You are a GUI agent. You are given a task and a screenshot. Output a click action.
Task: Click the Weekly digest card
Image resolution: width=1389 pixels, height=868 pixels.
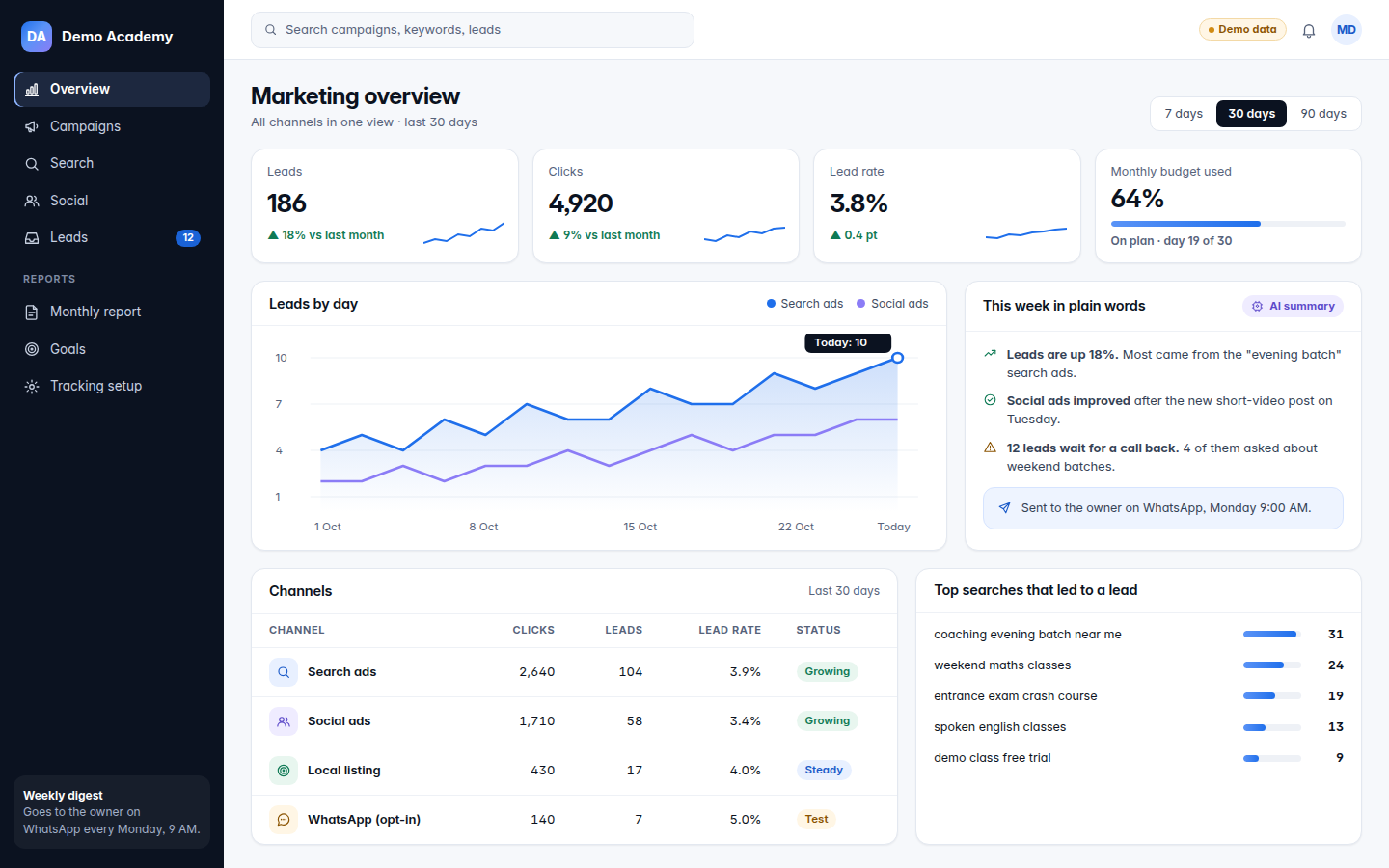(112, 813)
